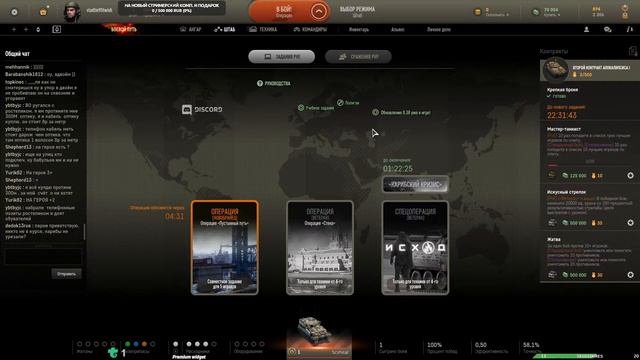Open the ШТАБ headquarters tab

coord(224,29)
